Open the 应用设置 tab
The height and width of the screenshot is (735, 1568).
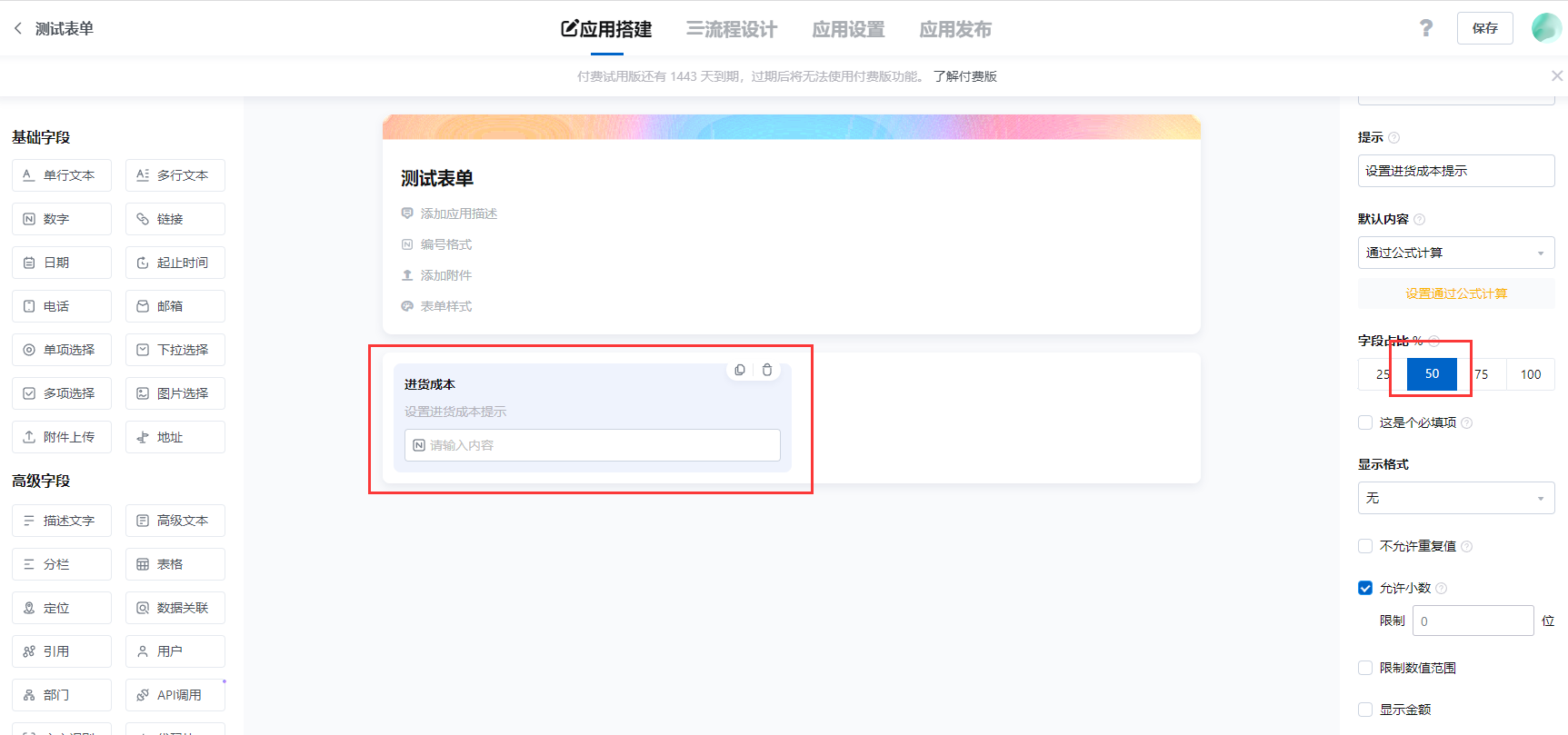pyautogui.click(x=848, y=29)
